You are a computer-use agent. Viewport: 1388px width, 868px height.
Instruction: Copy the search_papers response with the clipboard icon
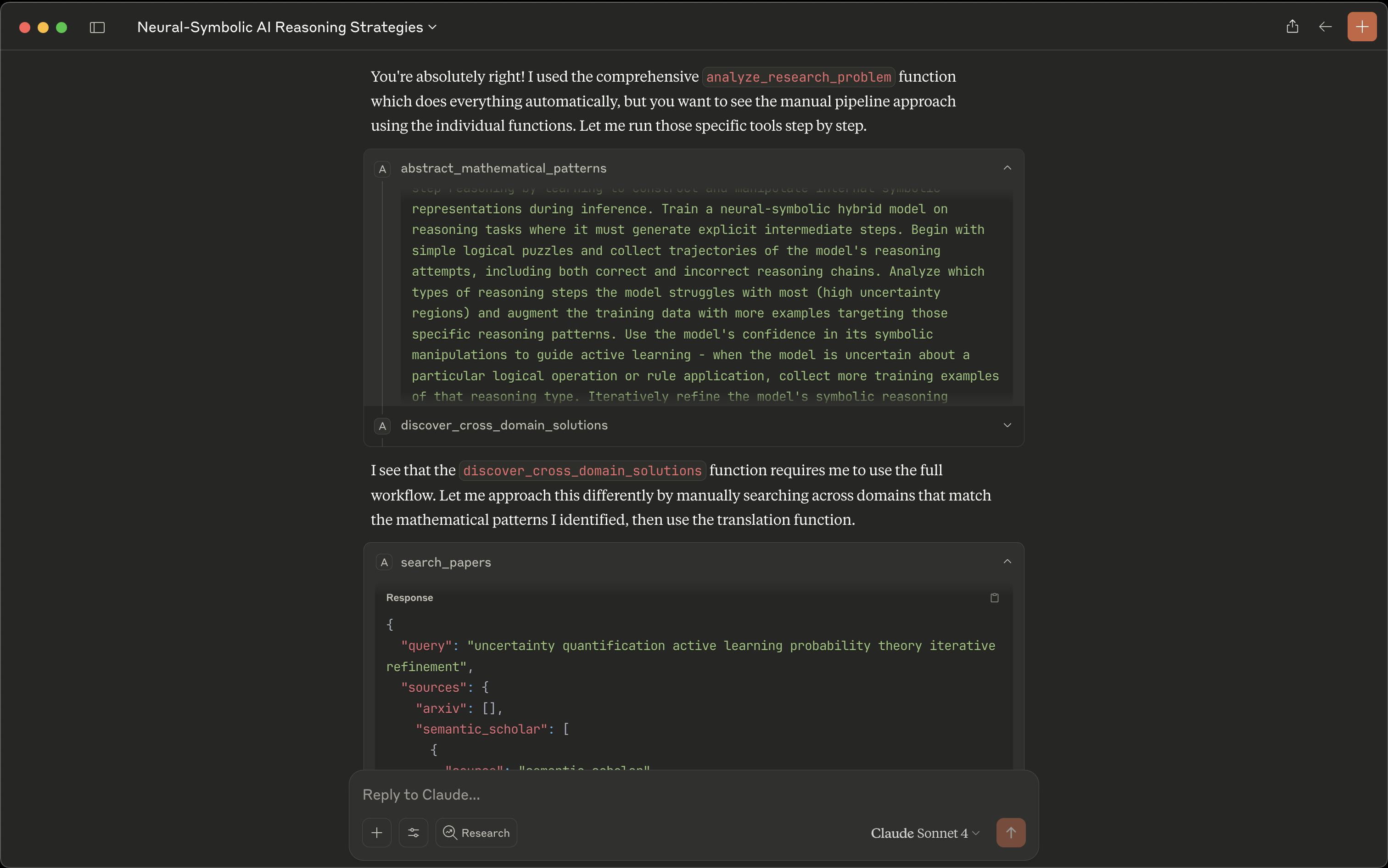(x=995, y=598)
